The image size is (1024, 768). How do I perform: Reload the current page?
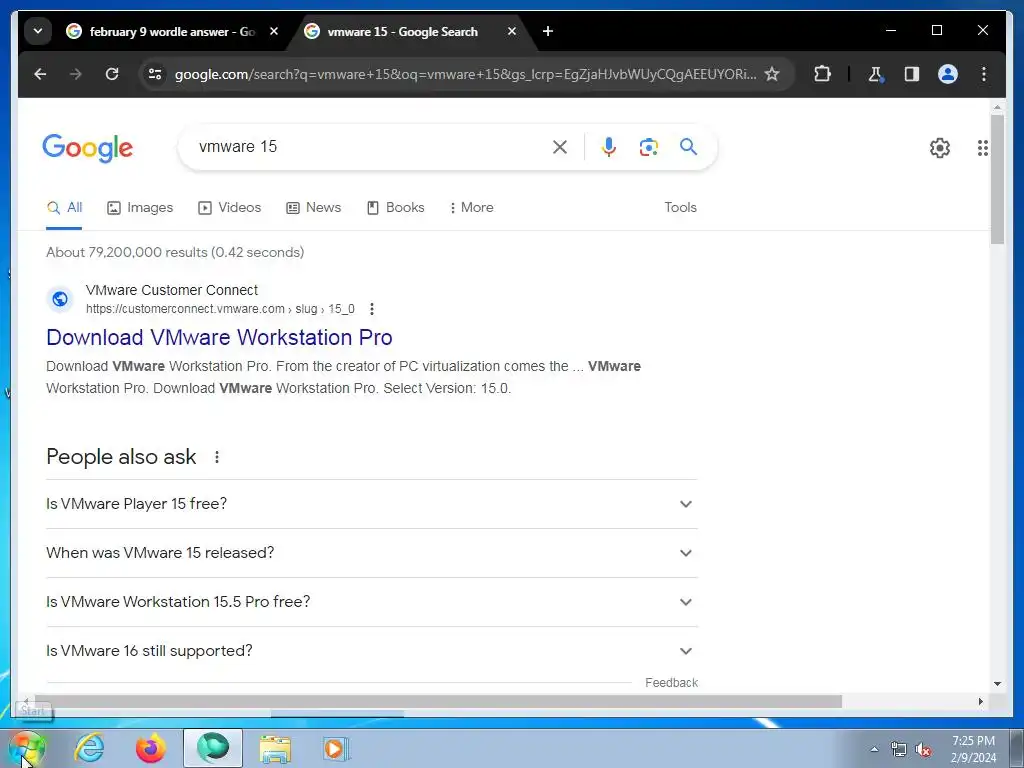tap(112, 74)
